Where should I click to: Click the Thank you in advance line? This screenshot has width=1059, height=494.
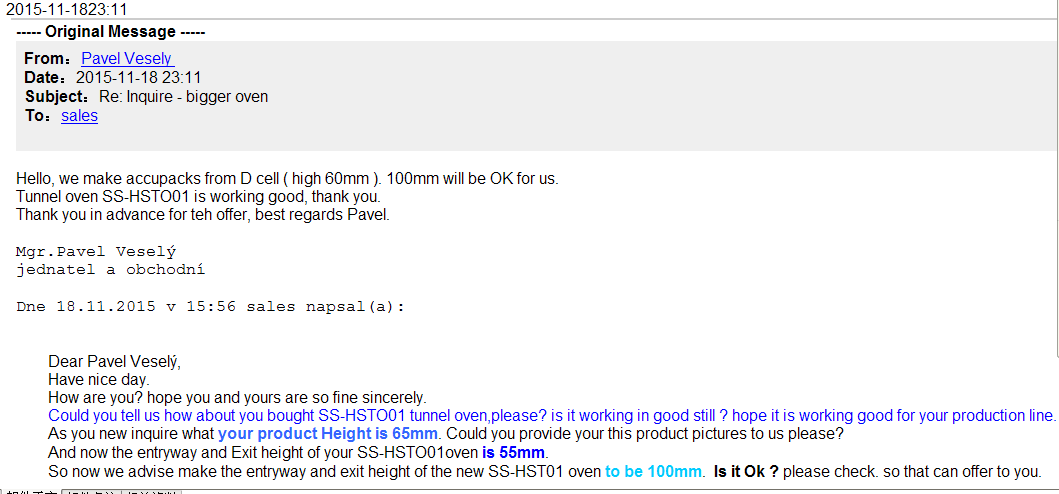[202, 215]
